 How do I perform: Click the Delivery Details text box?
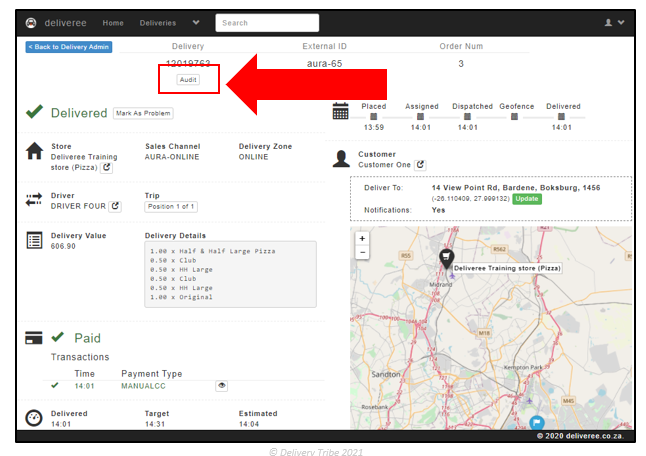tap(230, 274)
